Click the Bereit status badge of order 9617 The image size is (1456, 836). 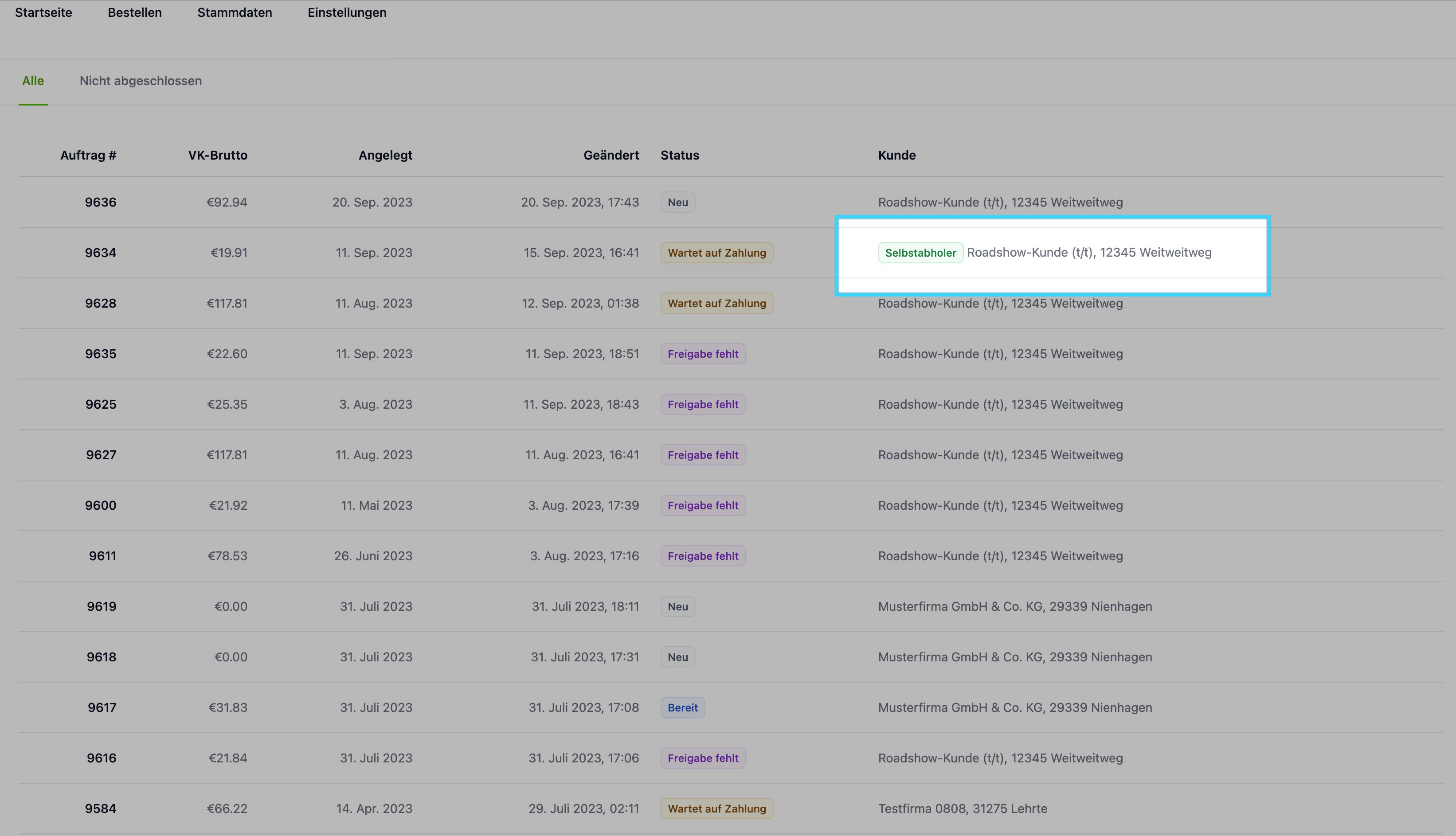pyautogui.click(x=683, y=707)
